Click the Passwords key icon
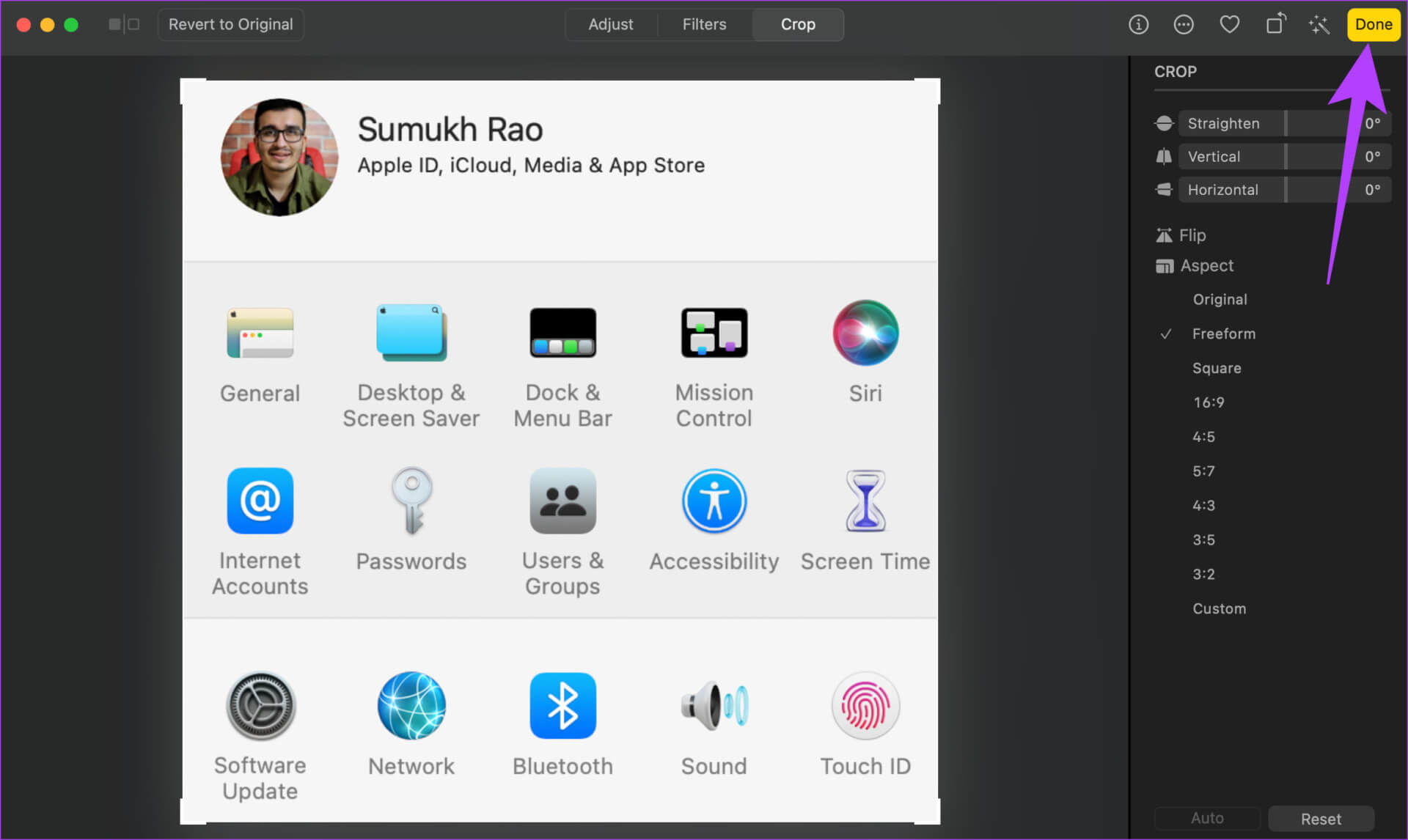 [x=411, y=501]
